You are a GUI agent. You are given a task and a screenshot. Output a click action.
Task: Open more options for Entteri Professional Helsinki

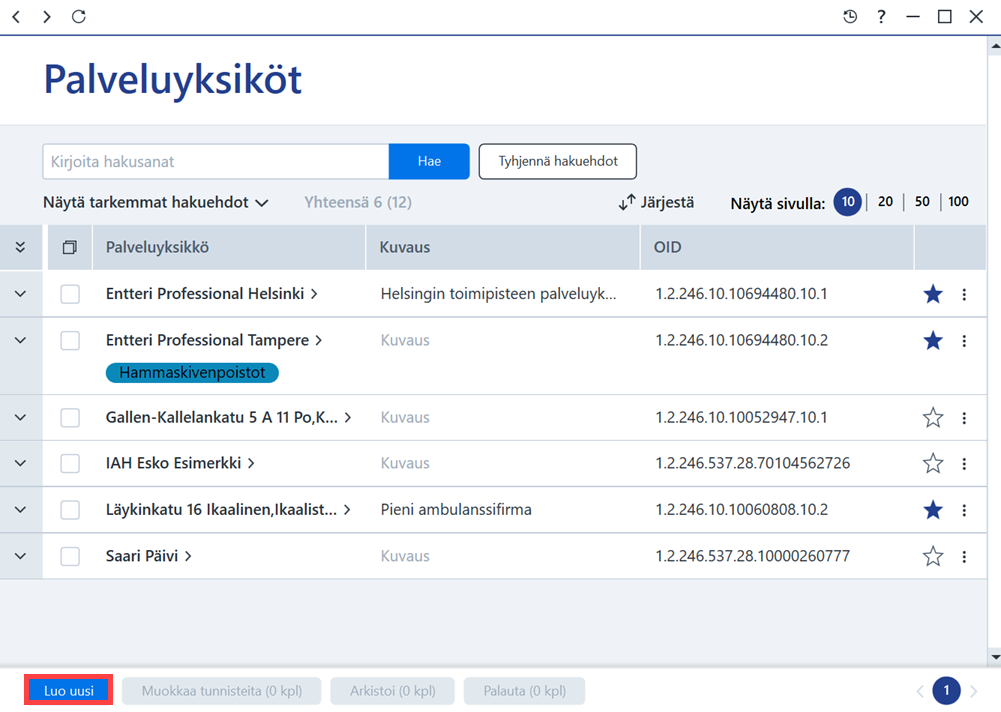click(x=964, y=294)
